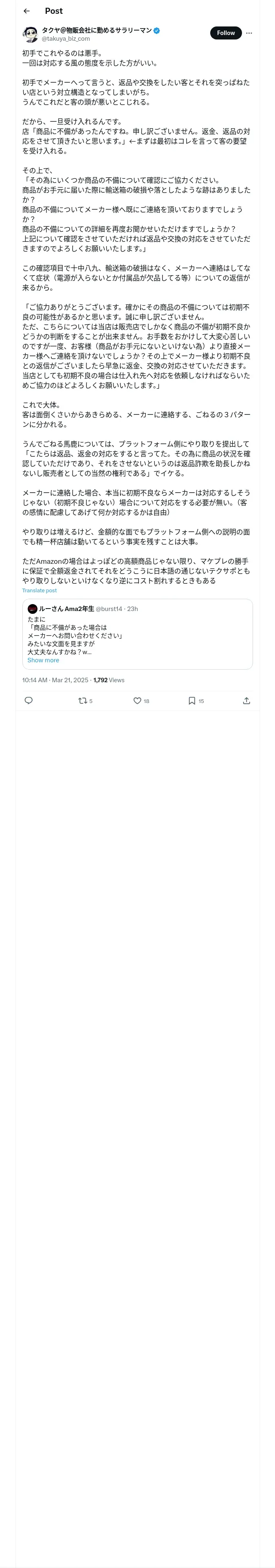Follow タクヤ with the Follow button
The width and height of the screenshot is (275, 1568).
(226, 33)
